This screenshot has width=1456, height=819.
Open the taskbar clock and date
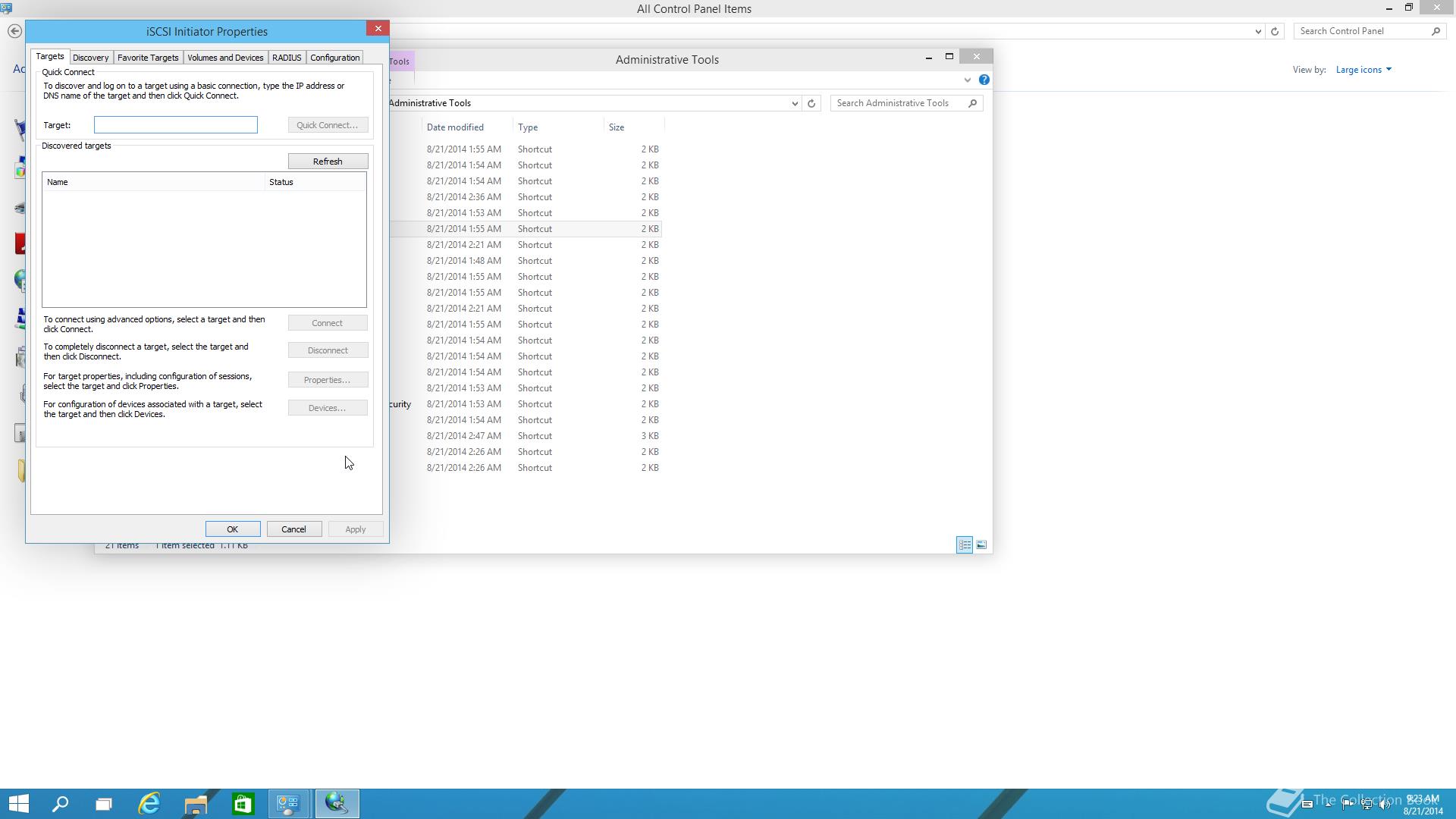click(x=1423, y=805)
